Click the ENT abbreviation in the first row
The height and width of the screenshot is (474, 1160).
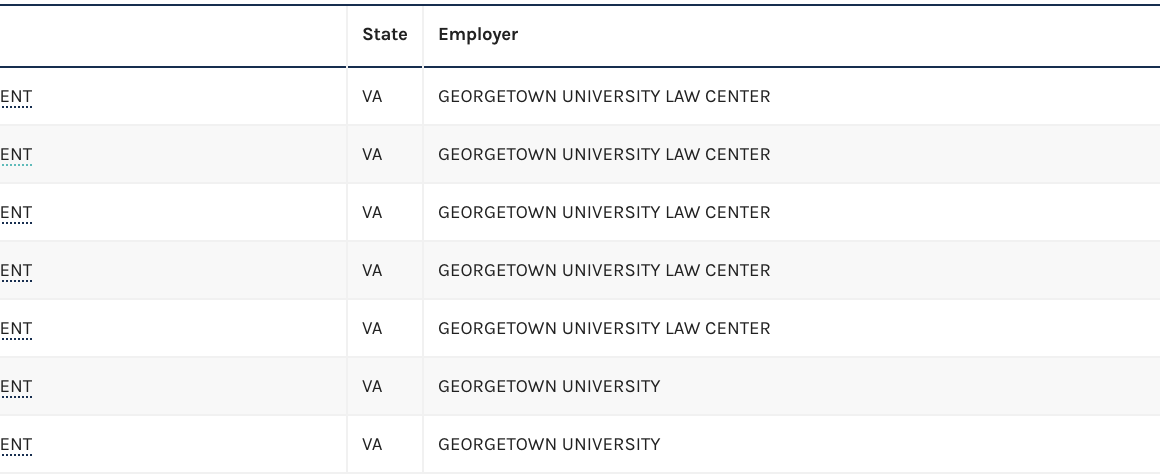click(16, 97)
